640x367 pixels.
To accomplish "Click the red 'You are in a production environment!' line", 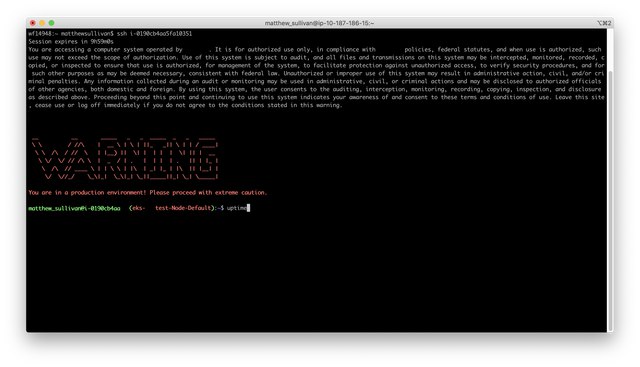I will (147, 193).
